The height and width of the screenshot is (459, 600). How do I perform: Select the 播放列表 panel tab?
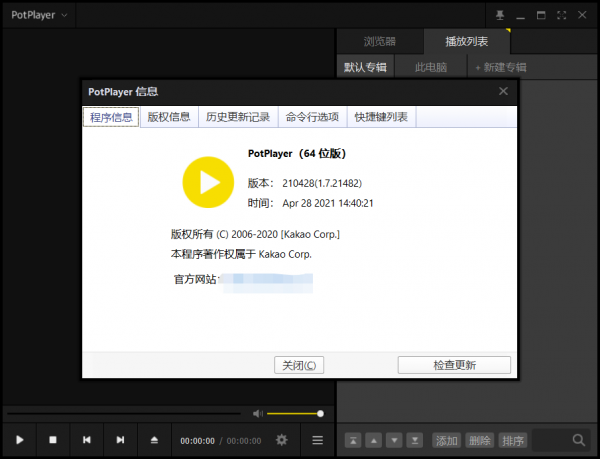(x=467, y=41)
